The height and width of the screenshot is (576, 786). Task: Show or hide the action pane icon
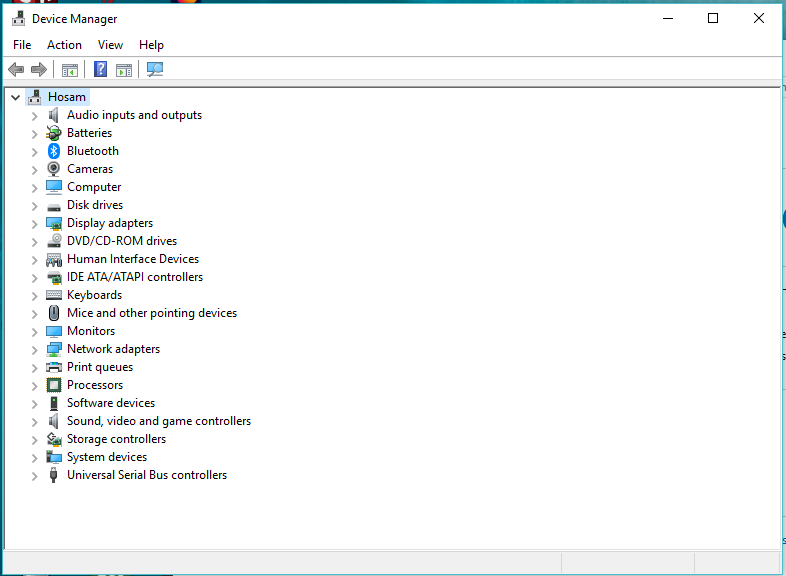(124, 70)
